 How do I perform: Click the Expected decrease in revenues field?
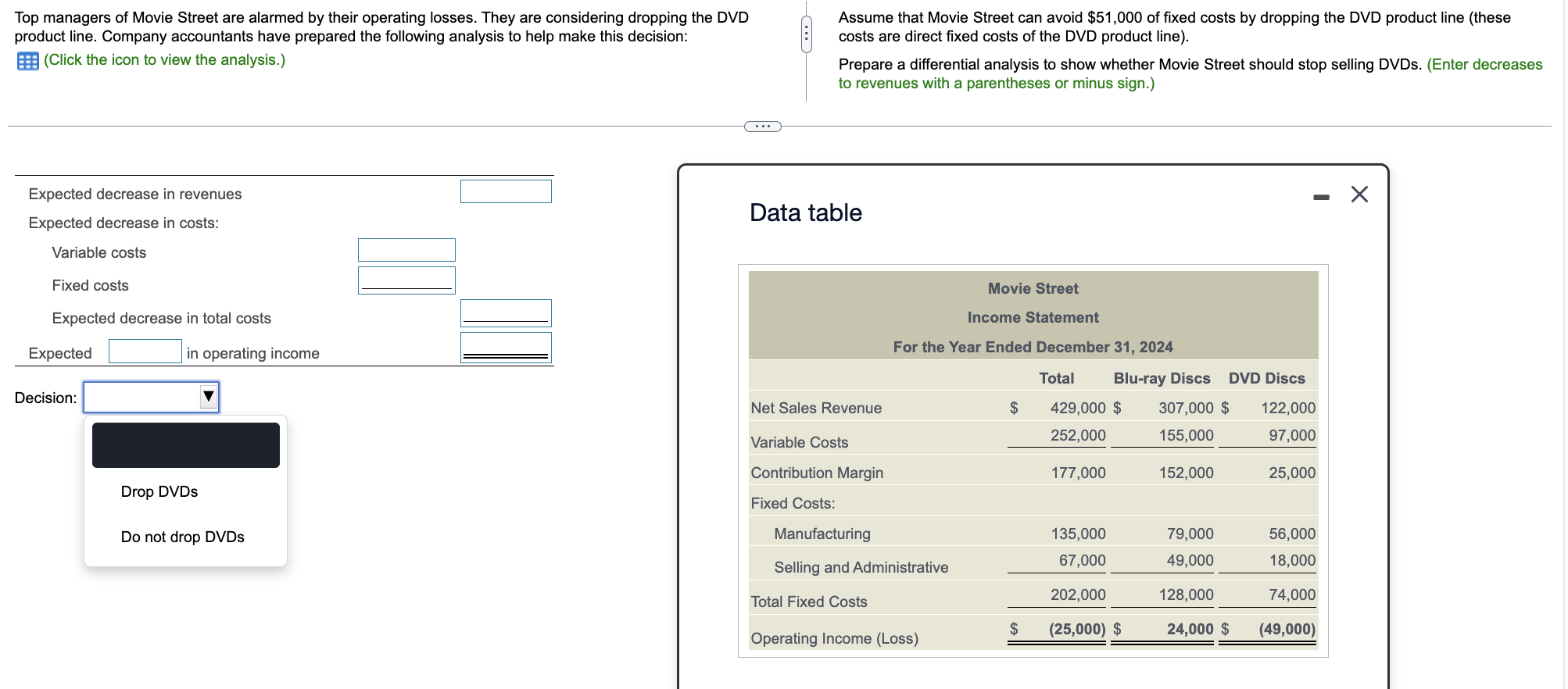506,191
